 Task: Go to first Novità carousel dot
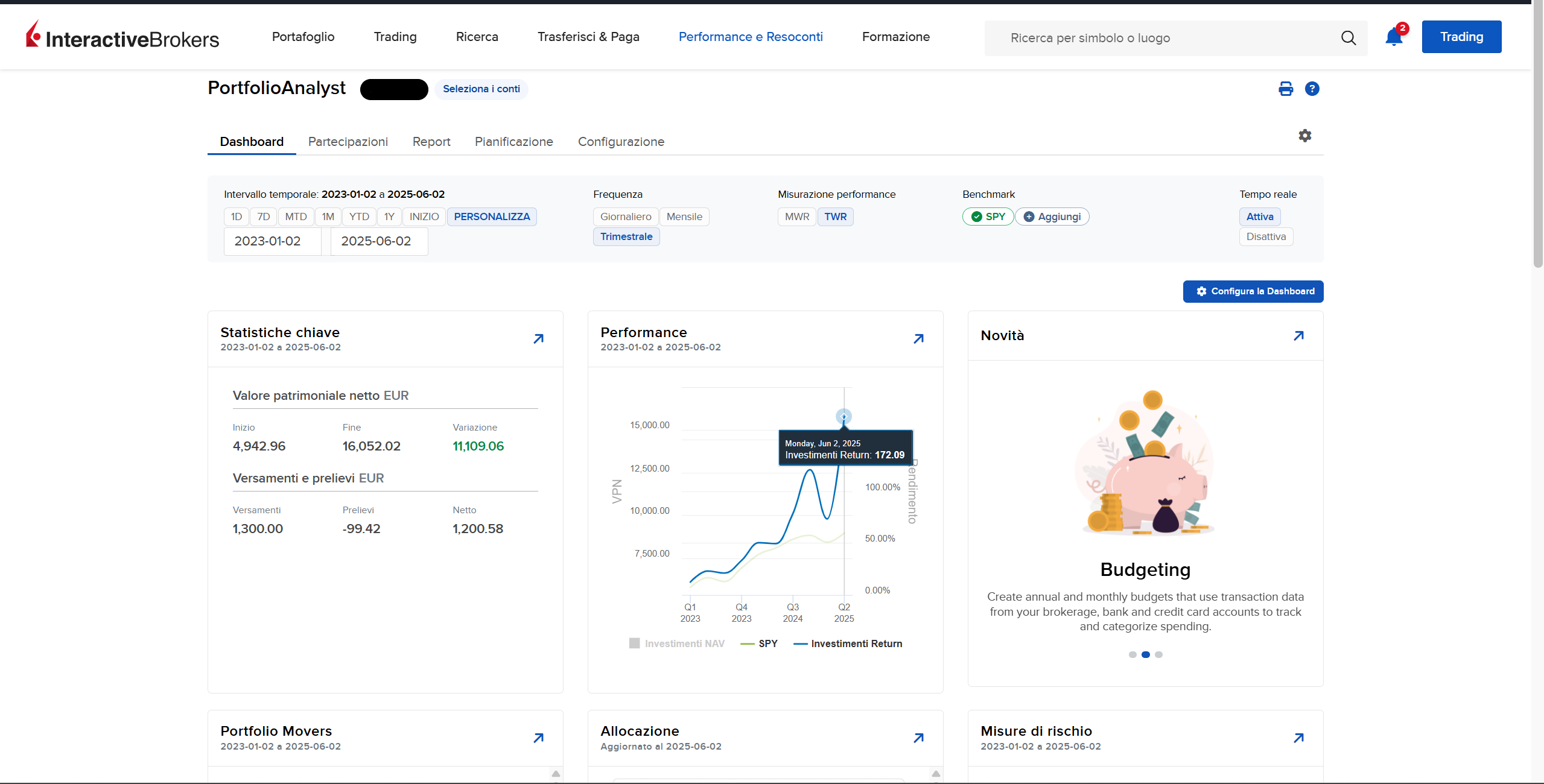[1133, 654]
